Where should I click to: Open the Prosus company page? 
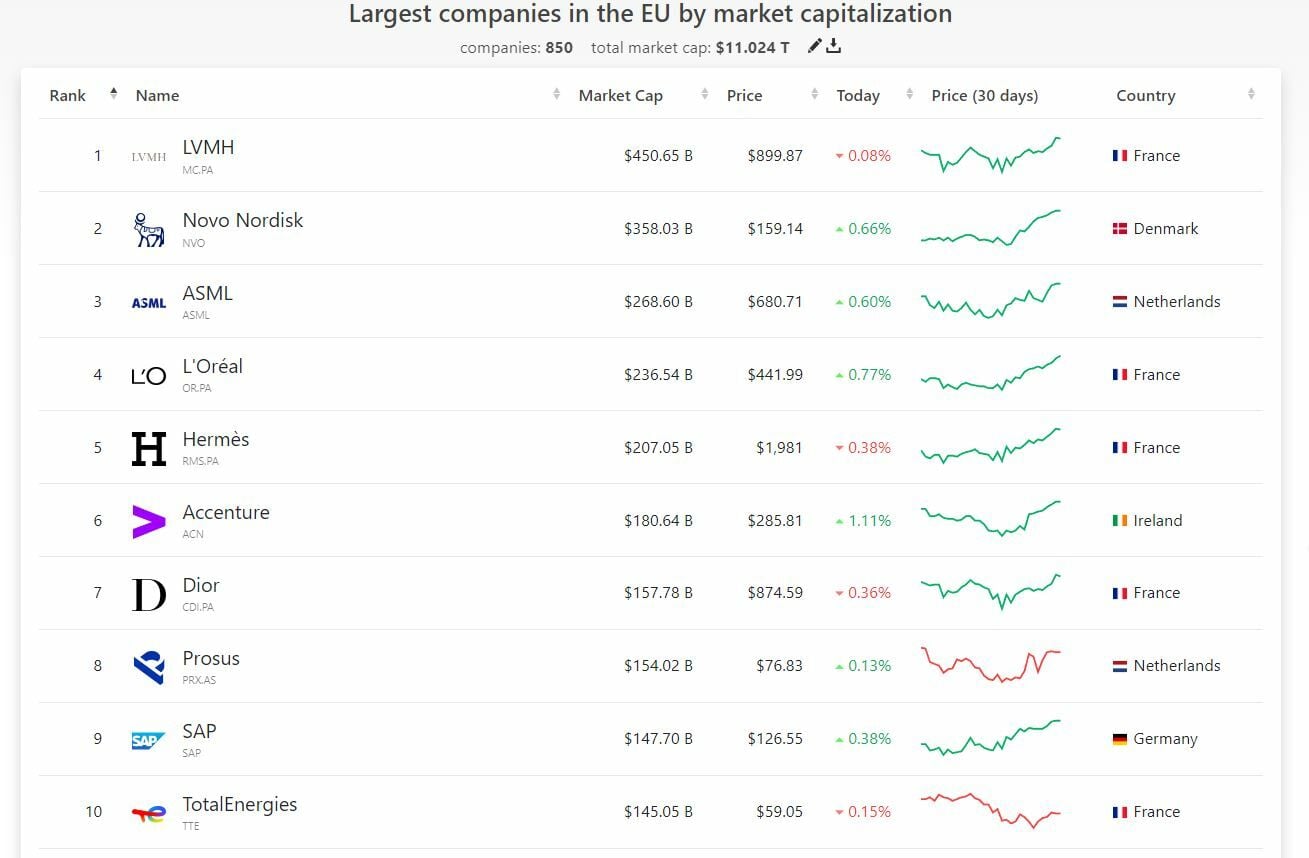(x=211, y=658)
